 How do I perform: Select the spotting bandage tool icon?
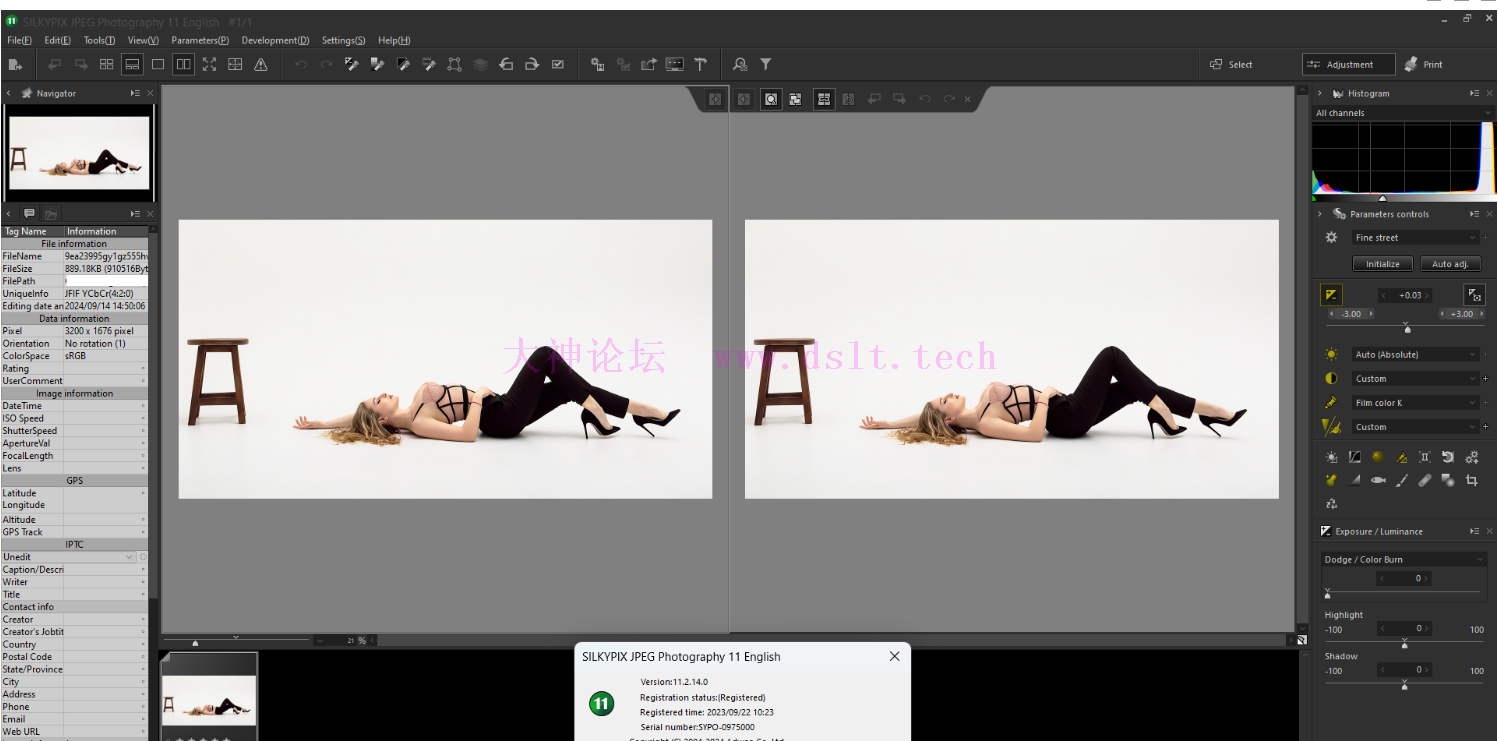click(1425, 481)
